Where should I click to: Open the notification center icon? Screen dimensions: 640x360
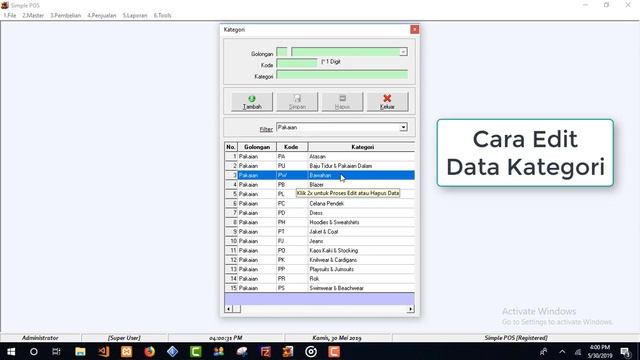click(625, 351)
